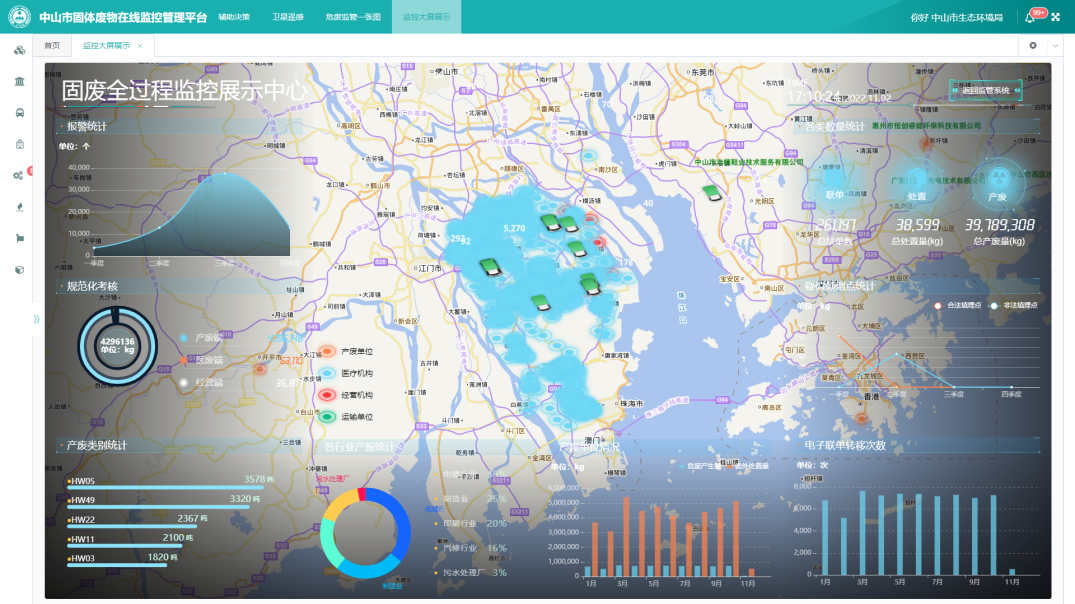
Task: Switch to the 首页 tab
Action: [x=52, y=46]
